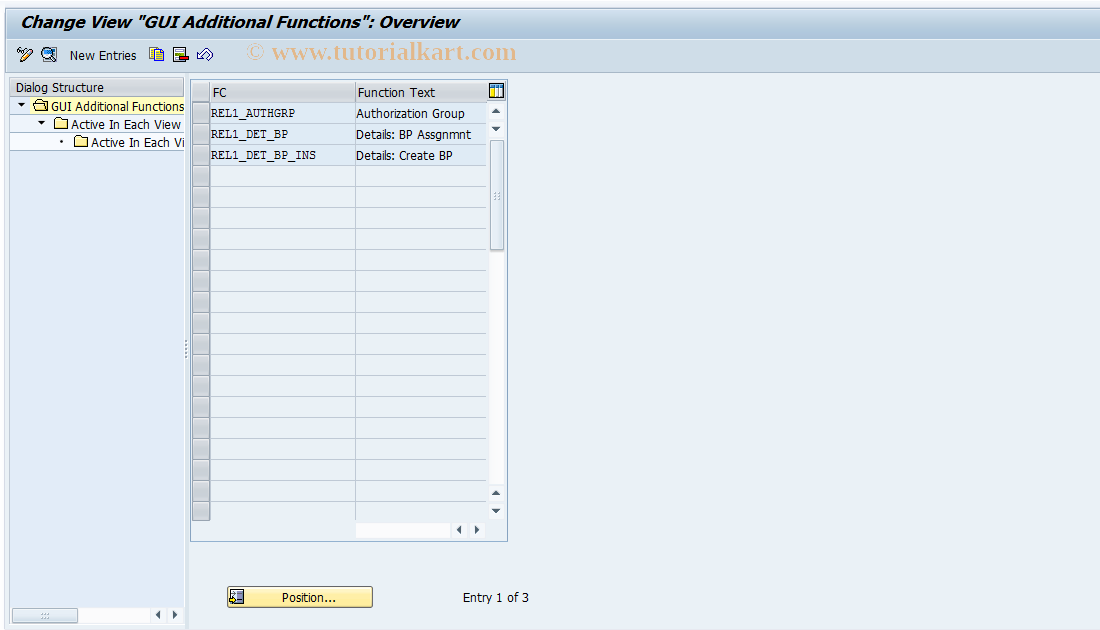Click table scroll up arrow at top
1100x630 pixels.
[496, 112]
